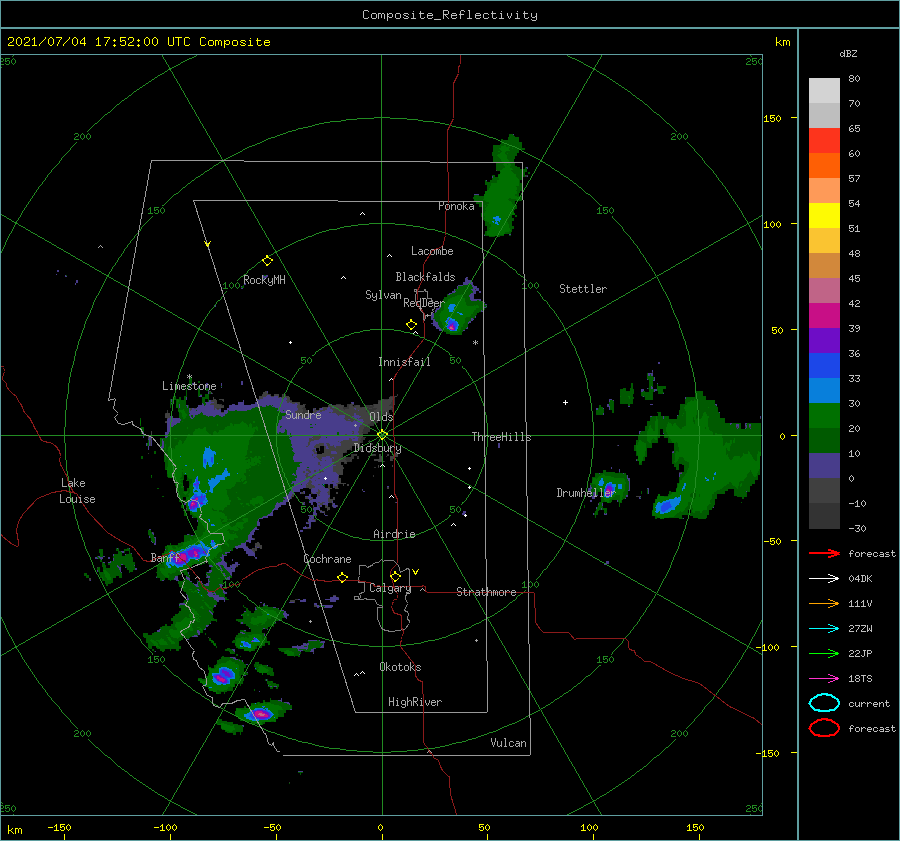This screenshot has width=900, height=841.
Task: Click the Lake Louise label
Action: pos(77,491)
